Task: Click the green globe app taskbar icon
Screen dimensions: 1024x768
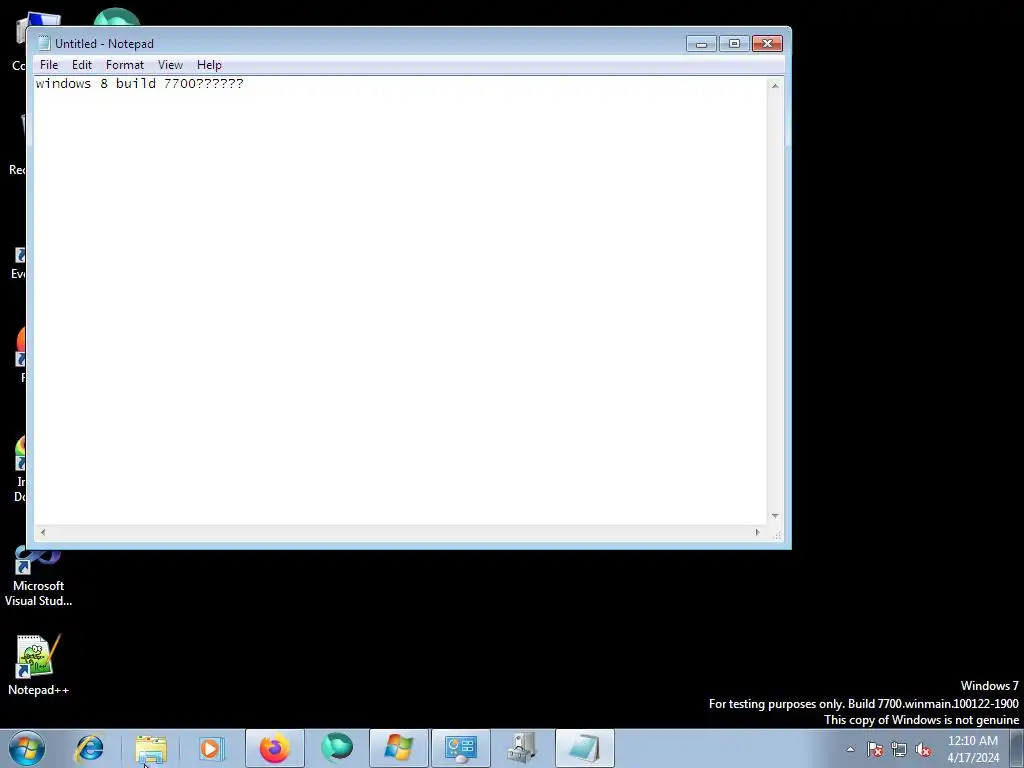Action: click(337, 748)
